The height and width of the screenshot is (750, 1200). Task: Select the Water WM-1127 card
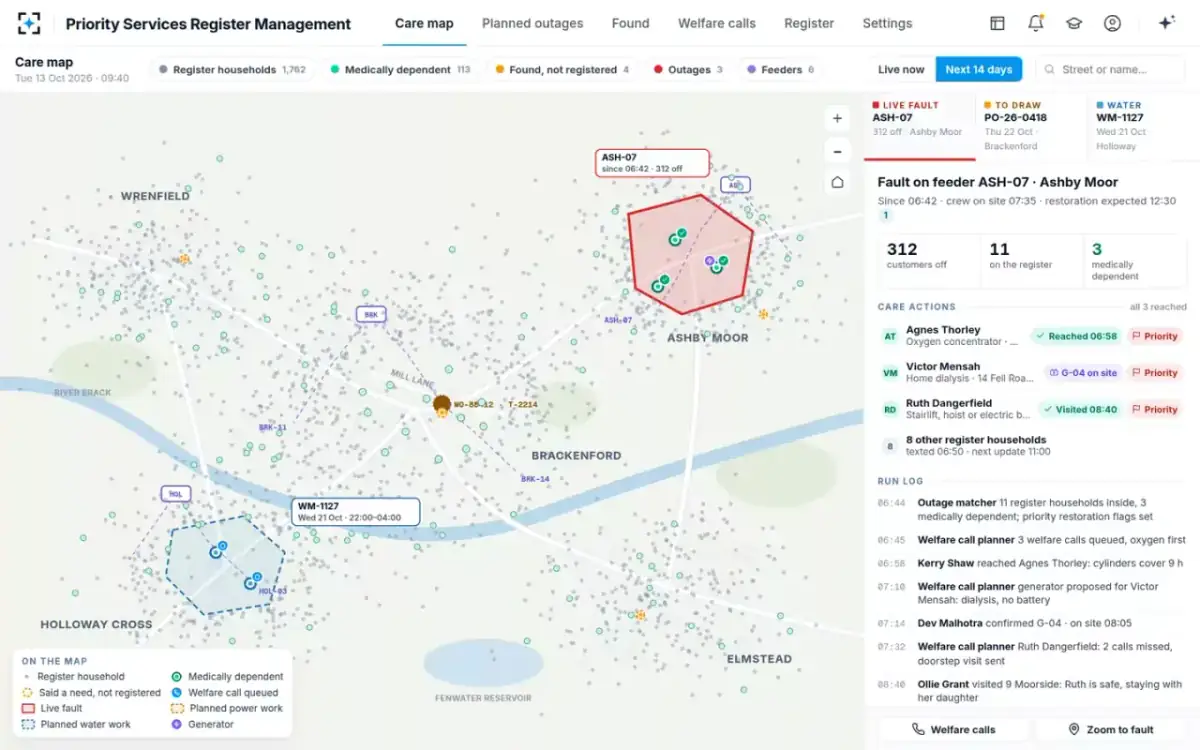point(1143,125)
